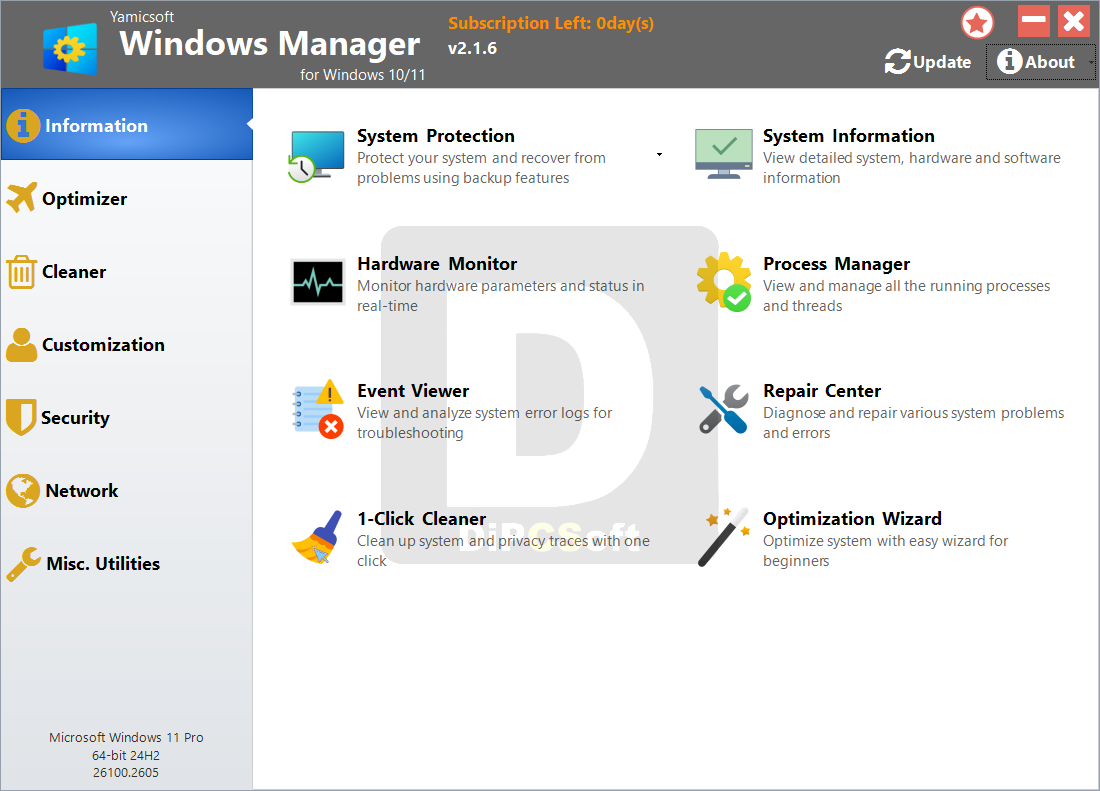Open the Optimization Wizard title link
Viewport: 1100px width, 791px height.
(852, 519)
